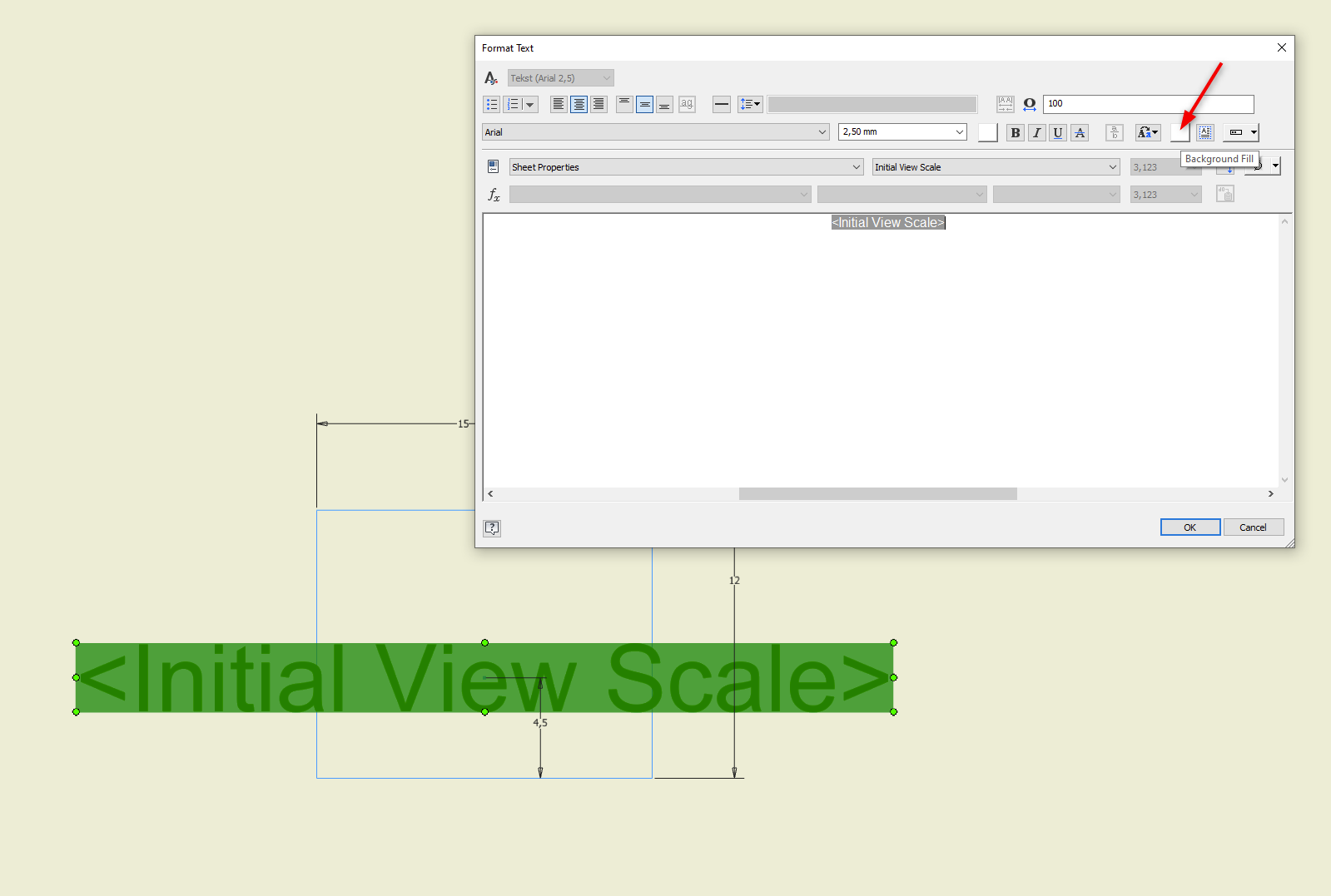Edit the stretch value field showing 100
Viewport: 1331px width, 896px height.
tap(1148, 104)
